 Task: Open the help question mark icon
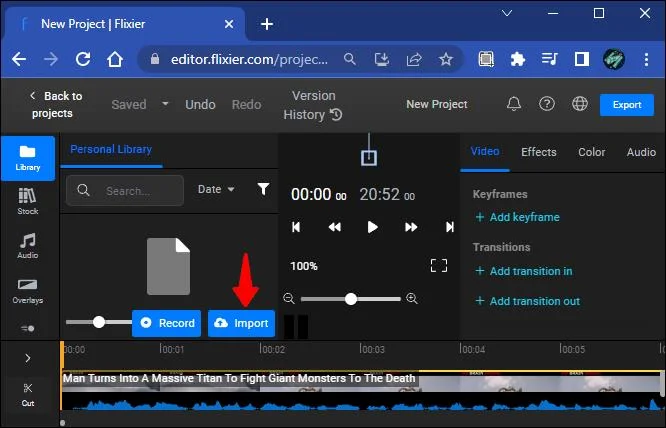[547, 103]
